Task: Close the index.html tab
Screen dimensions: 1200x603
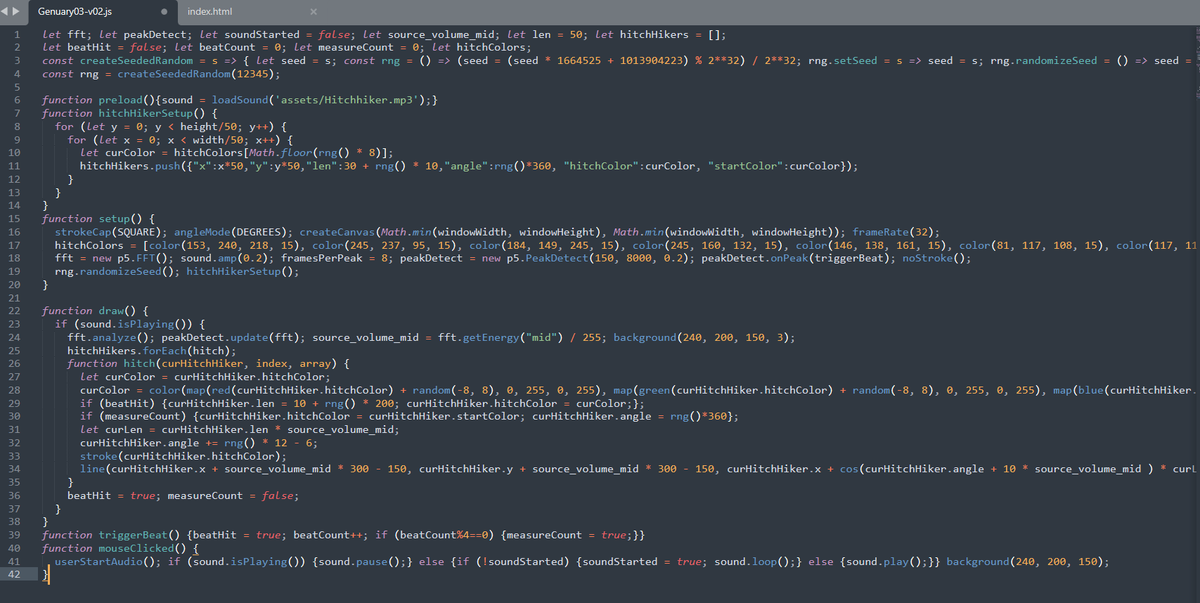Action: tap(313, 12)
